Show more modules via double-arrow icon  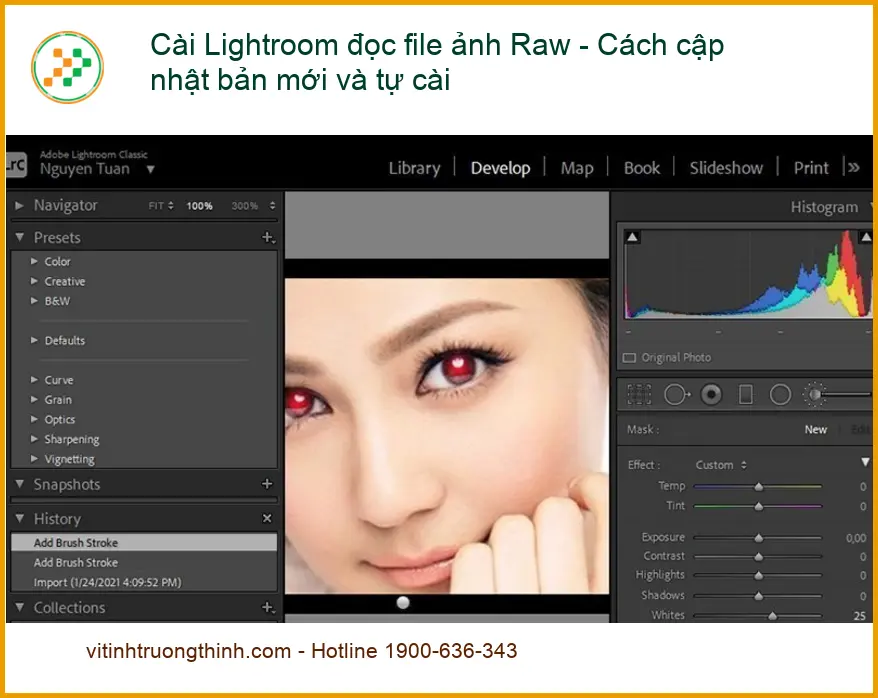point(853,167)
